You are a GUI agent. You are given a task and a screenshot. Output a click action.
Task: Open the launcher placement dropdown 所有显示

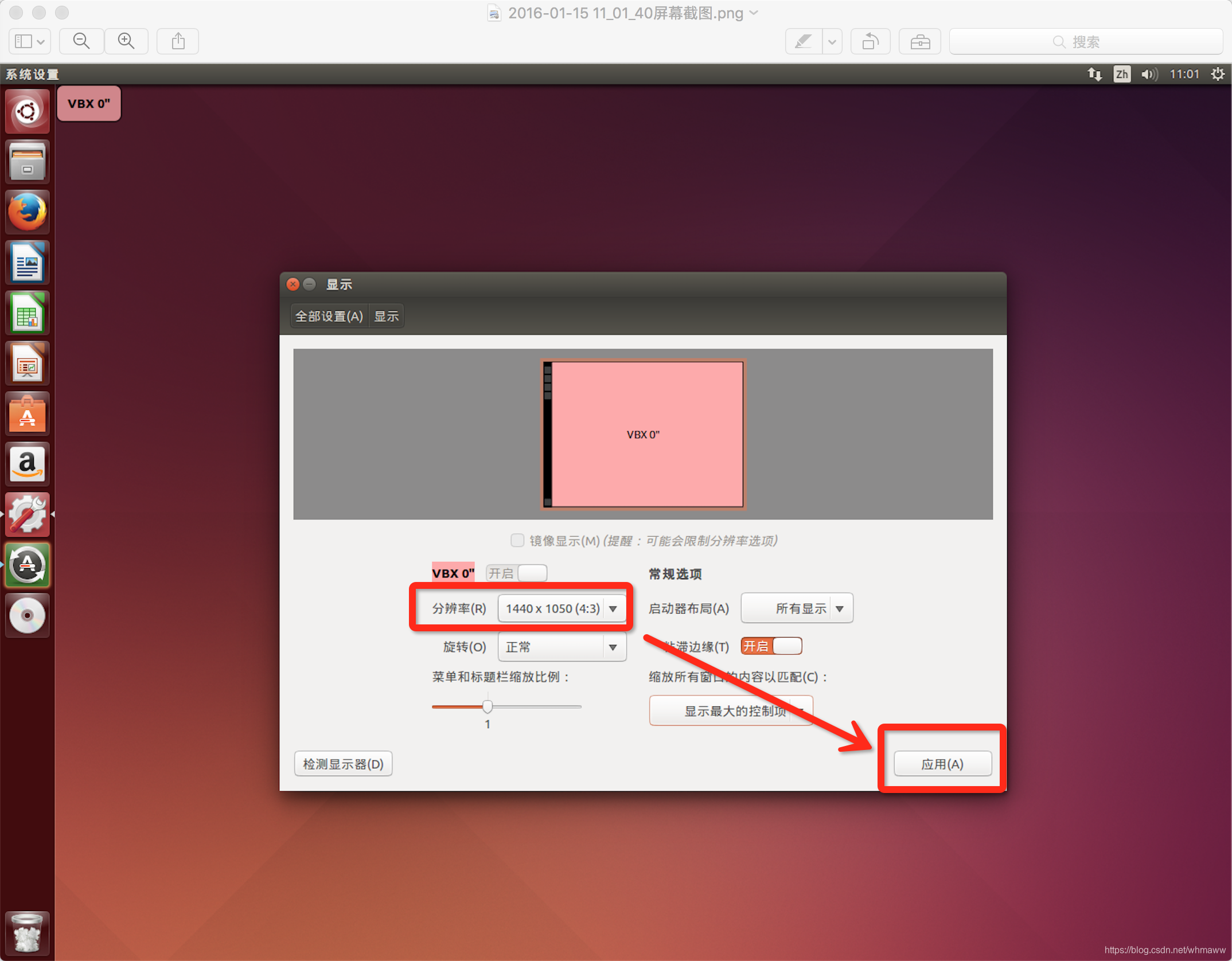797,608
